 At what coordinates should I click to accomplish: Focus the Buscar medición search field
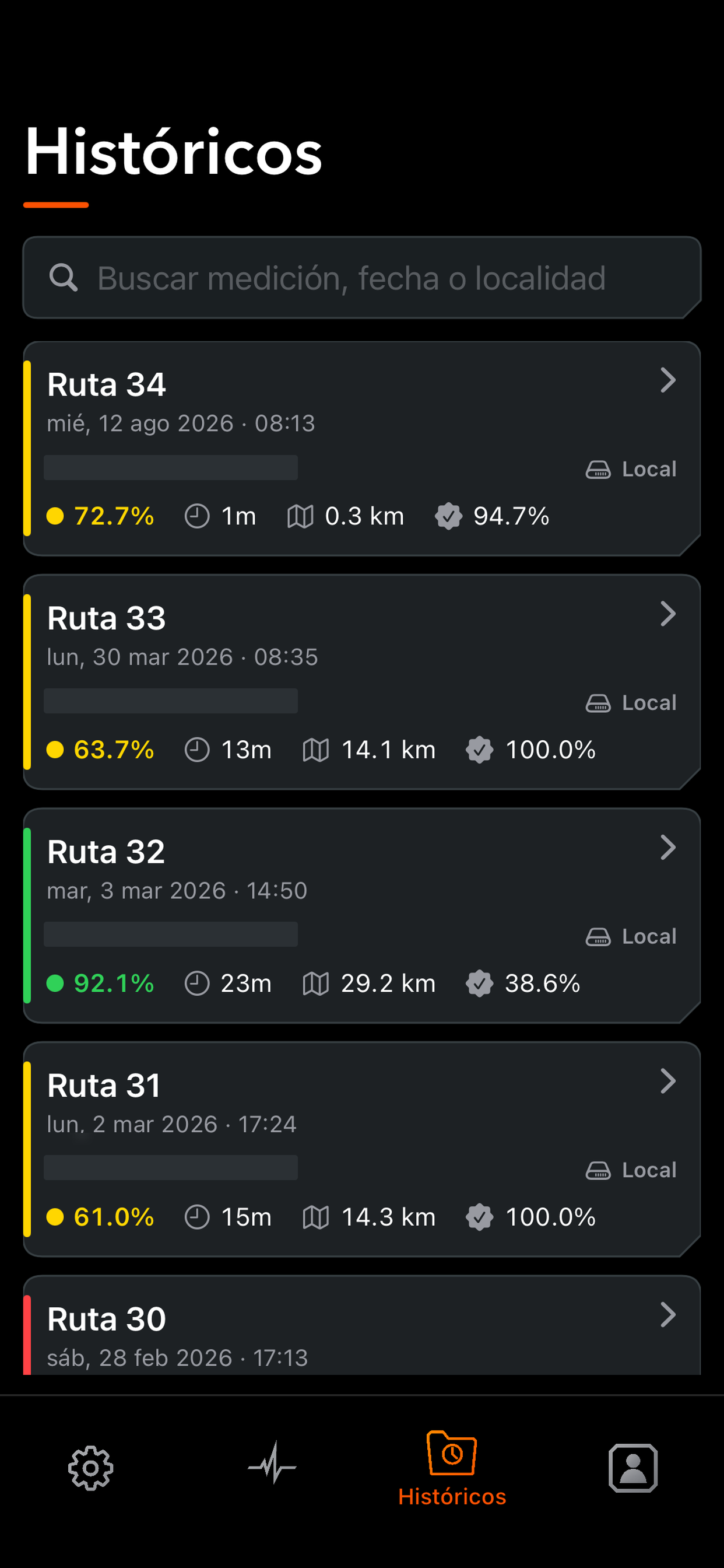pyautogui.click(x=362, y=278)
